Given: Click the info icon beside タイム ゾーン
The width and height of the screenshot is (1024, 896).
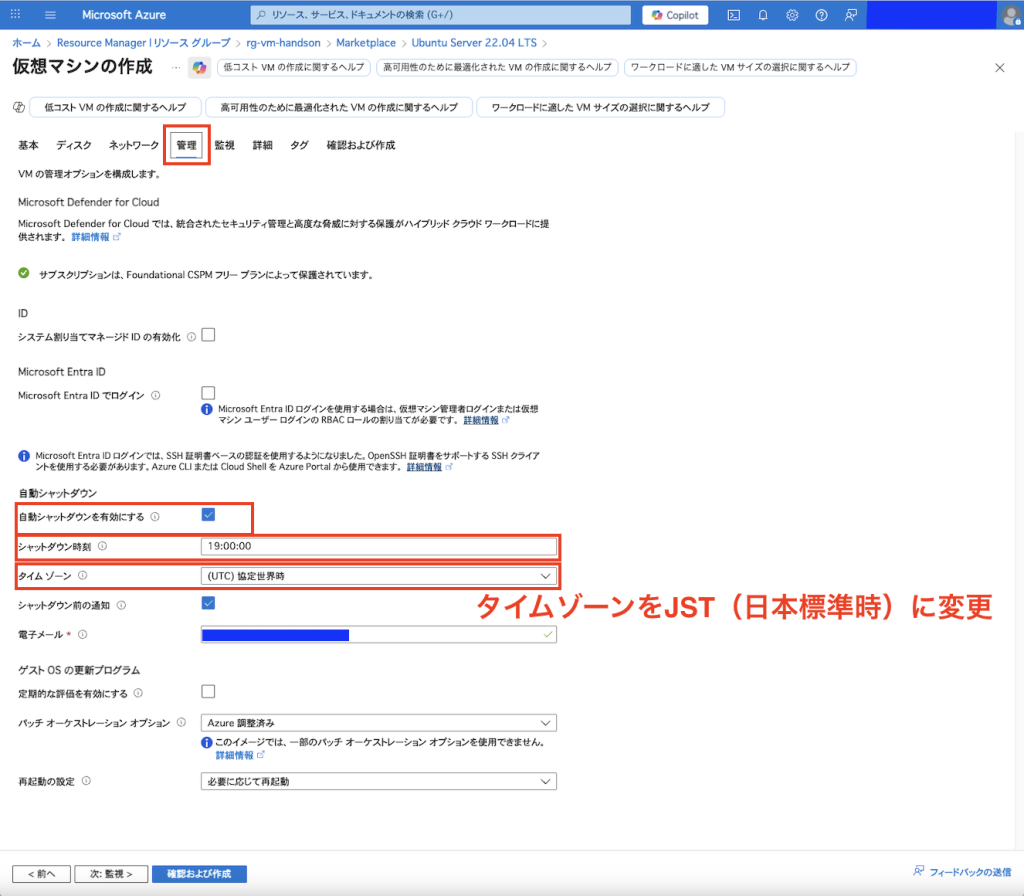Looking at the screenshot, I should click(82, 575).
